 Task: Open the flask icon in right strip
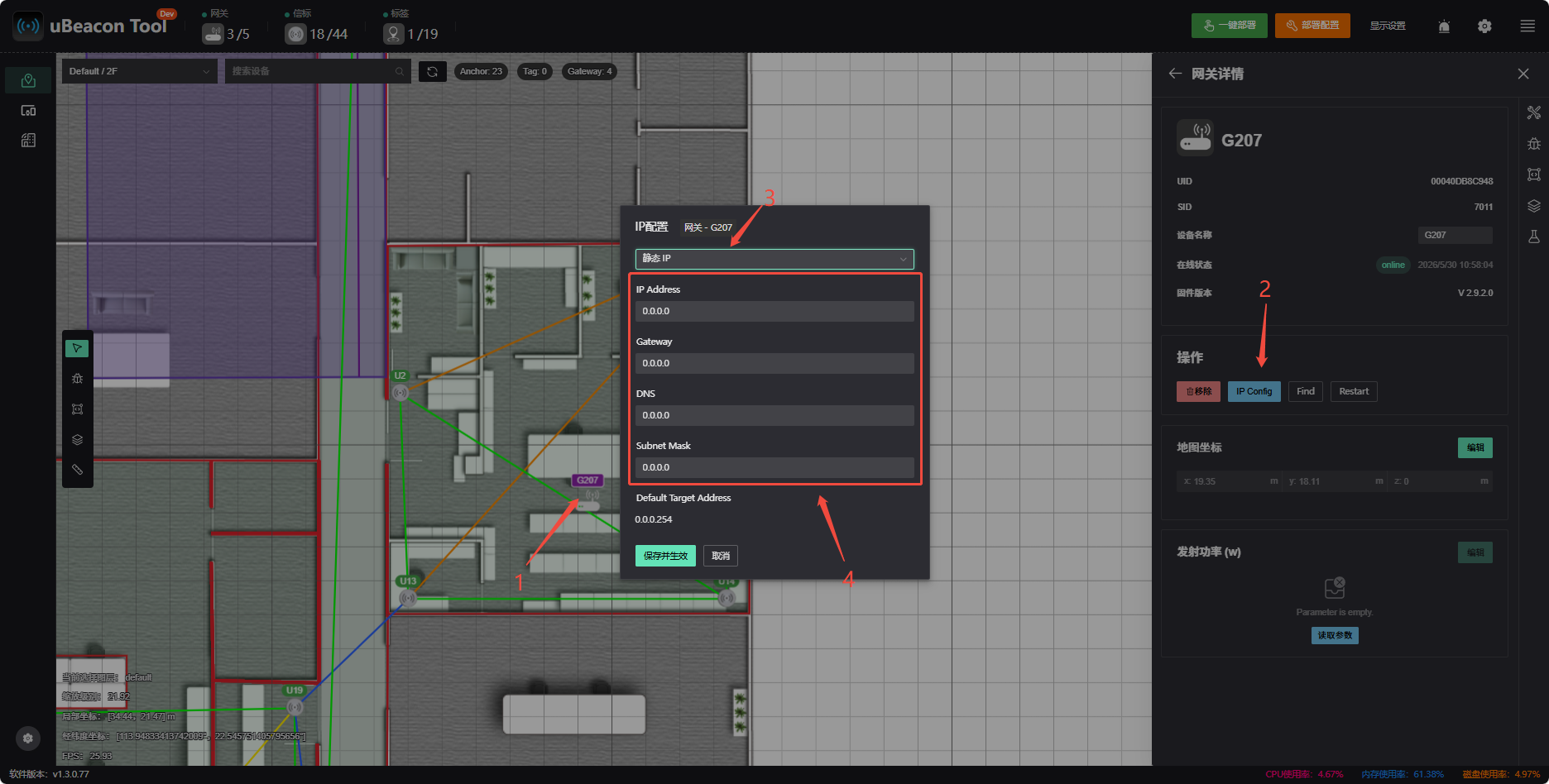1533,237
